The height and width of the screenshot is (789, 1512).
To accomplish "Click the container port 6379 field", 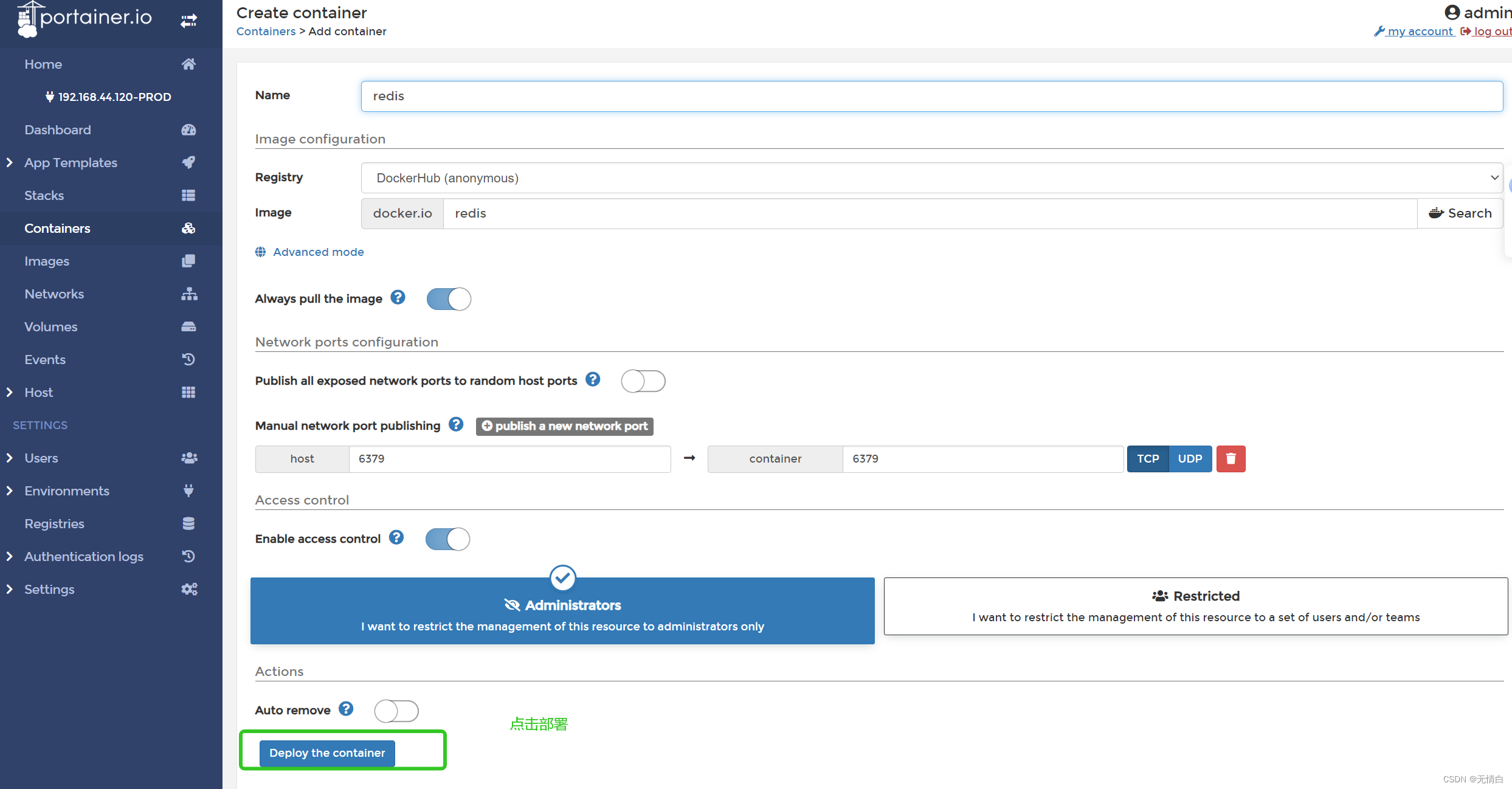I will click(982, 458).
